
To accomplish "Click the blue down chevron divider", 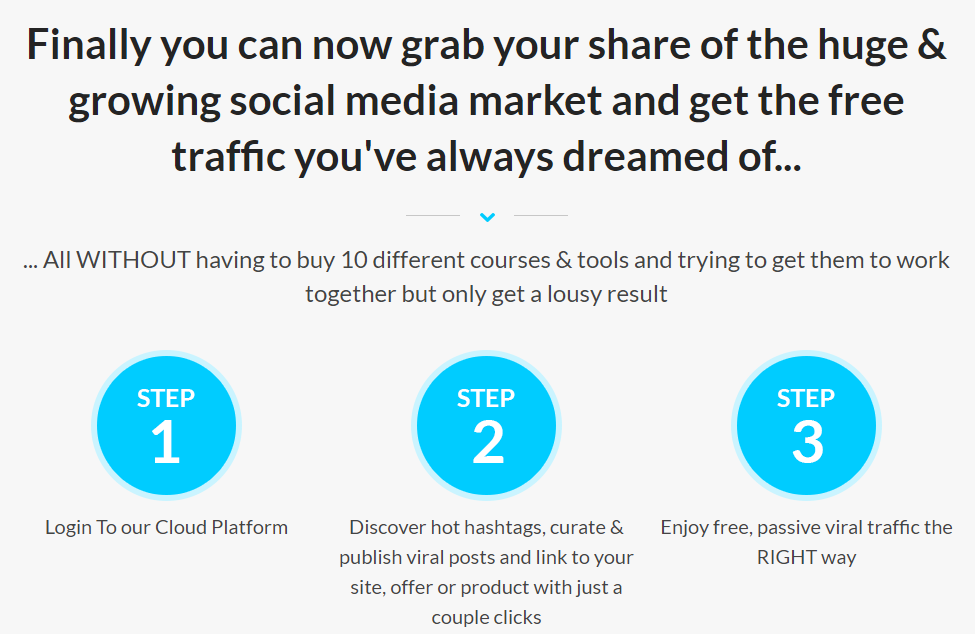I will tap(488, 217).
